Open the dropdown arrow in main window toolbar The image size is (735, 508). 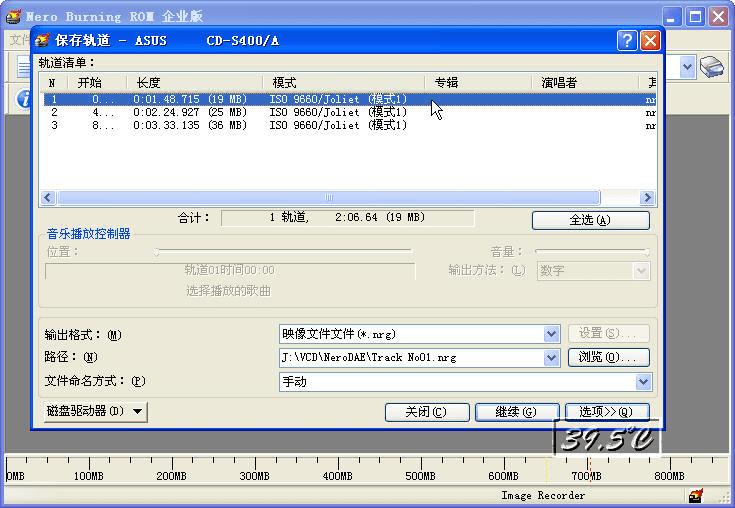tap(687, 67)
